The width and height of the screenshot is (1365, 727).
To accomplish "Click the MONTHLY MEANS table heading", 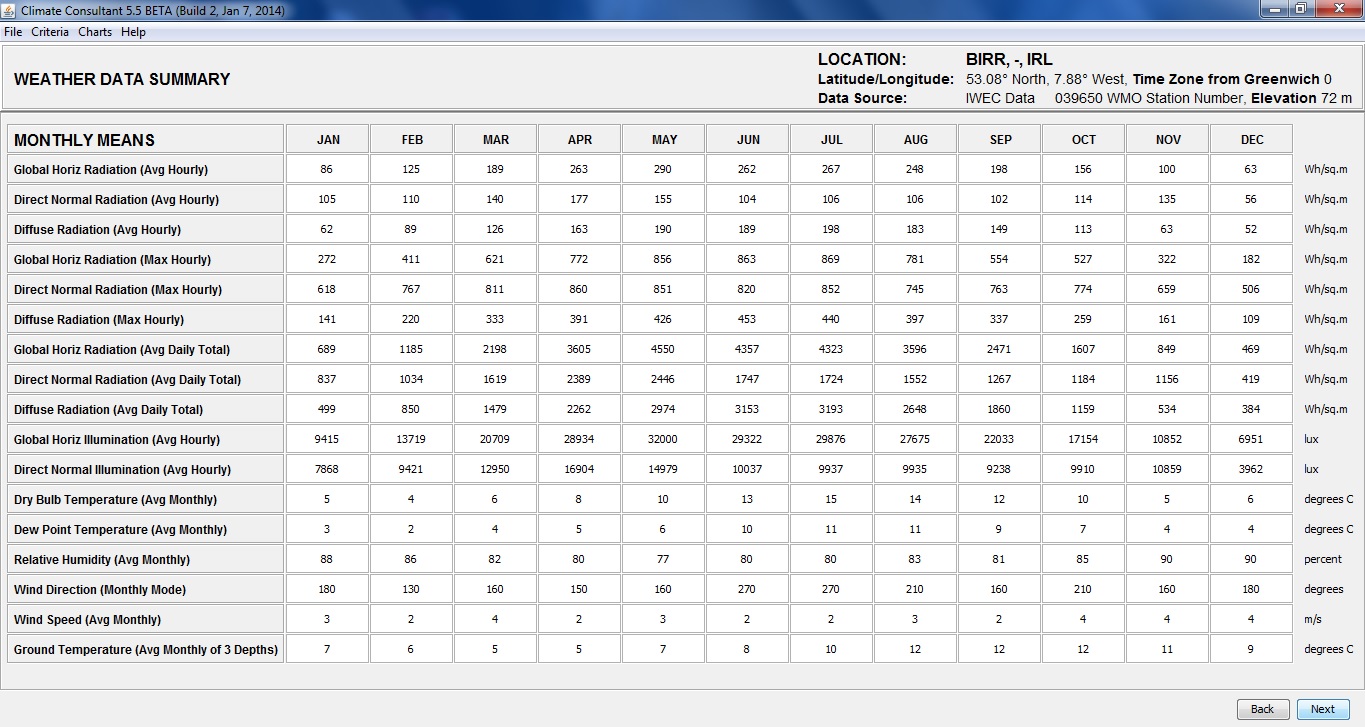I will (x=84, y=140).
